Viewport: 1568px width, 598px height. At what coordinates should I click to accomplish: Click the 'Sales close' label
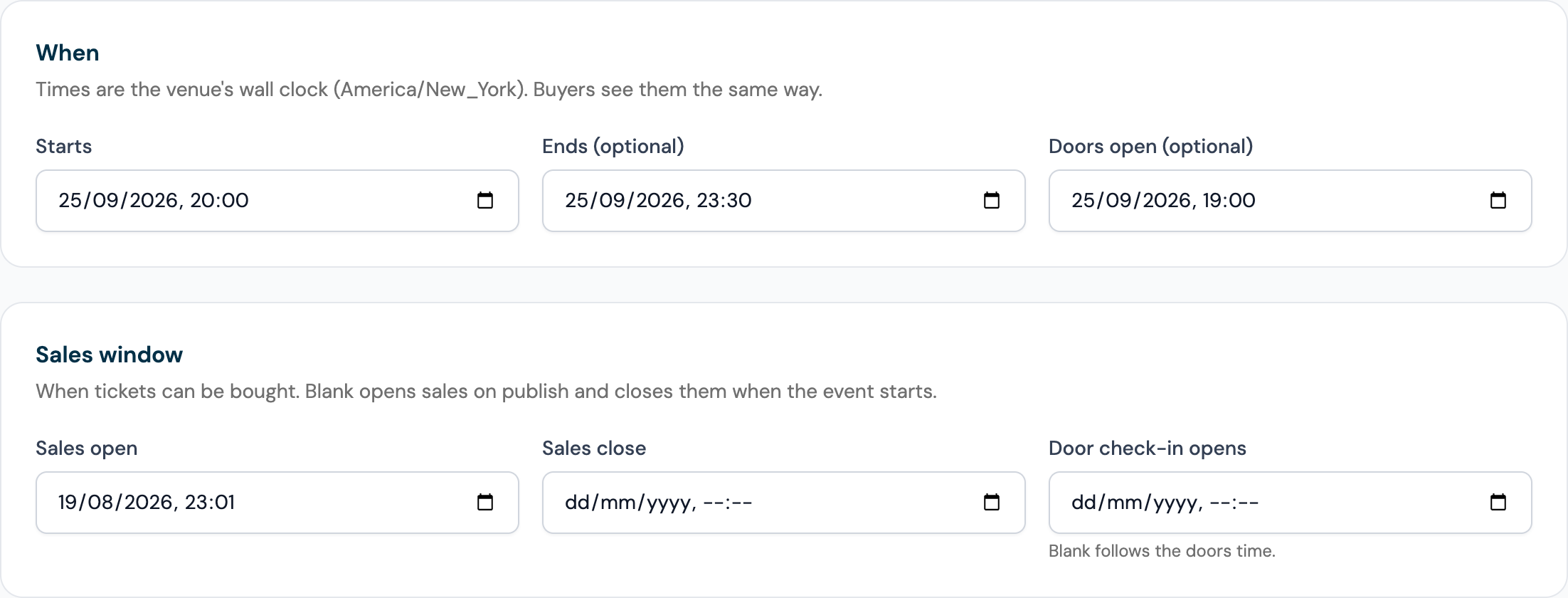coord(594,448)
